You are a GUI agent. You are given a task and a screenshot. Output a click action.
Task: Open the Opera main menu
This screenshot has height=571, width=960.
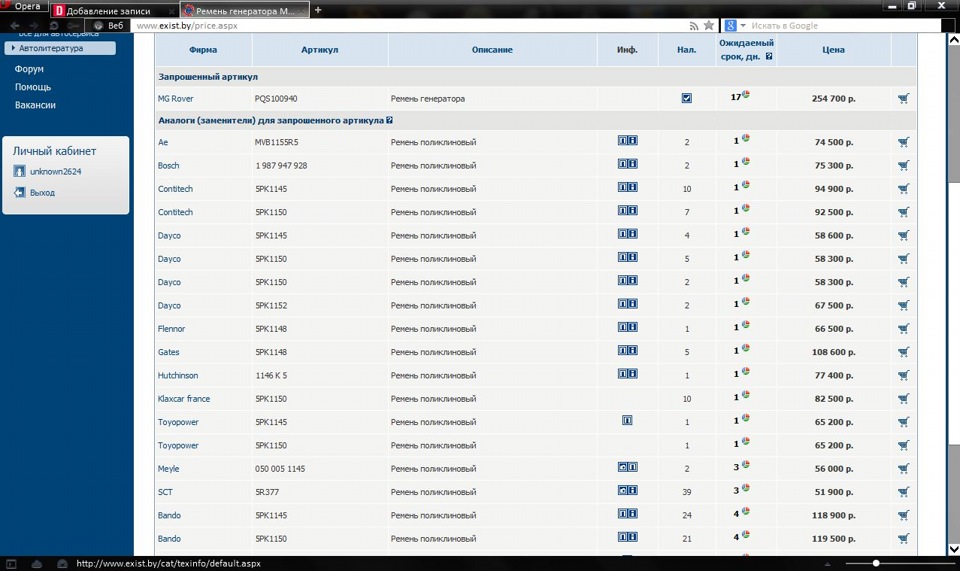pyautogui.click(x=24, y=6)
